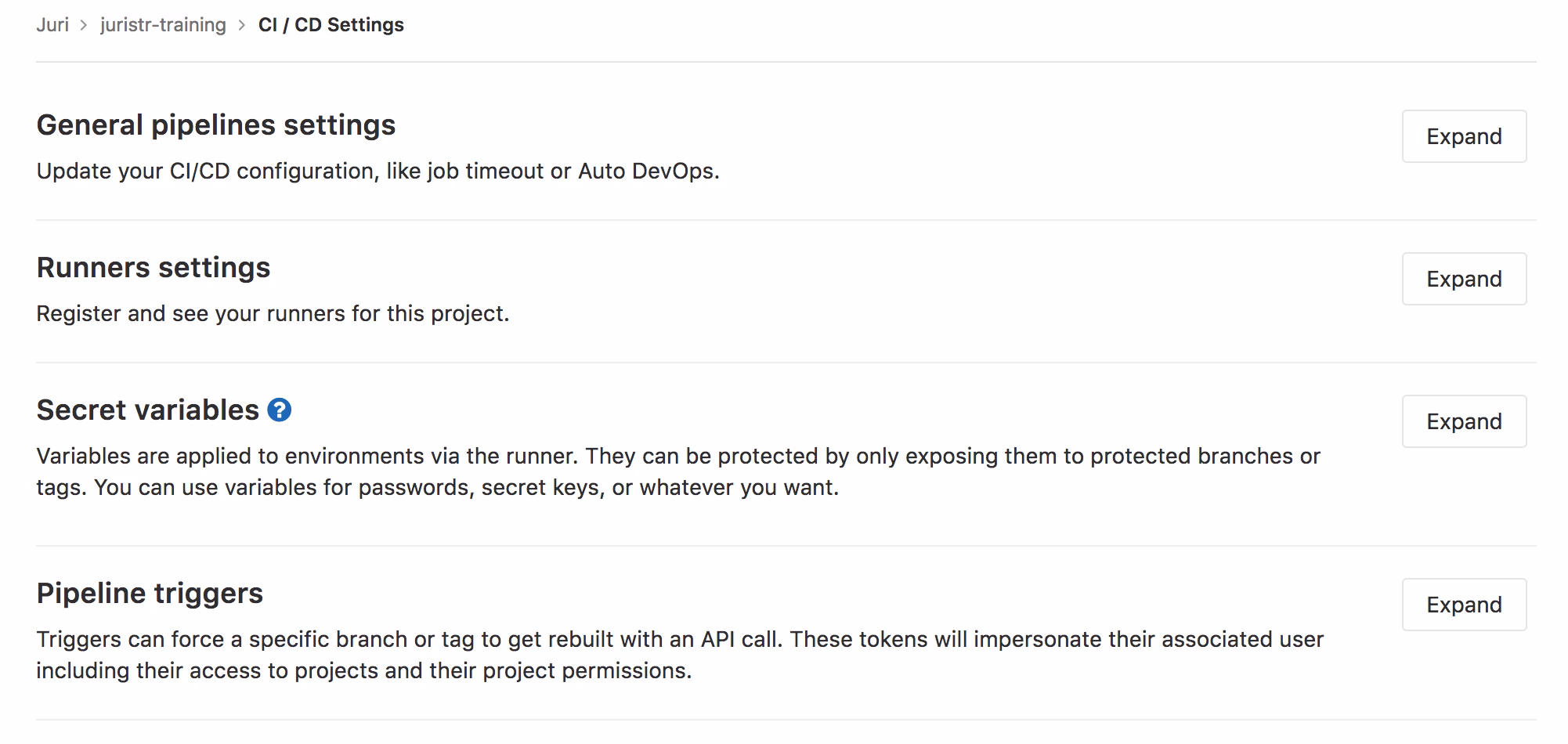Viewport: 1568px width, 744px height.
Task: Click the General pipelines settings heading
Action: coord(216,125)
